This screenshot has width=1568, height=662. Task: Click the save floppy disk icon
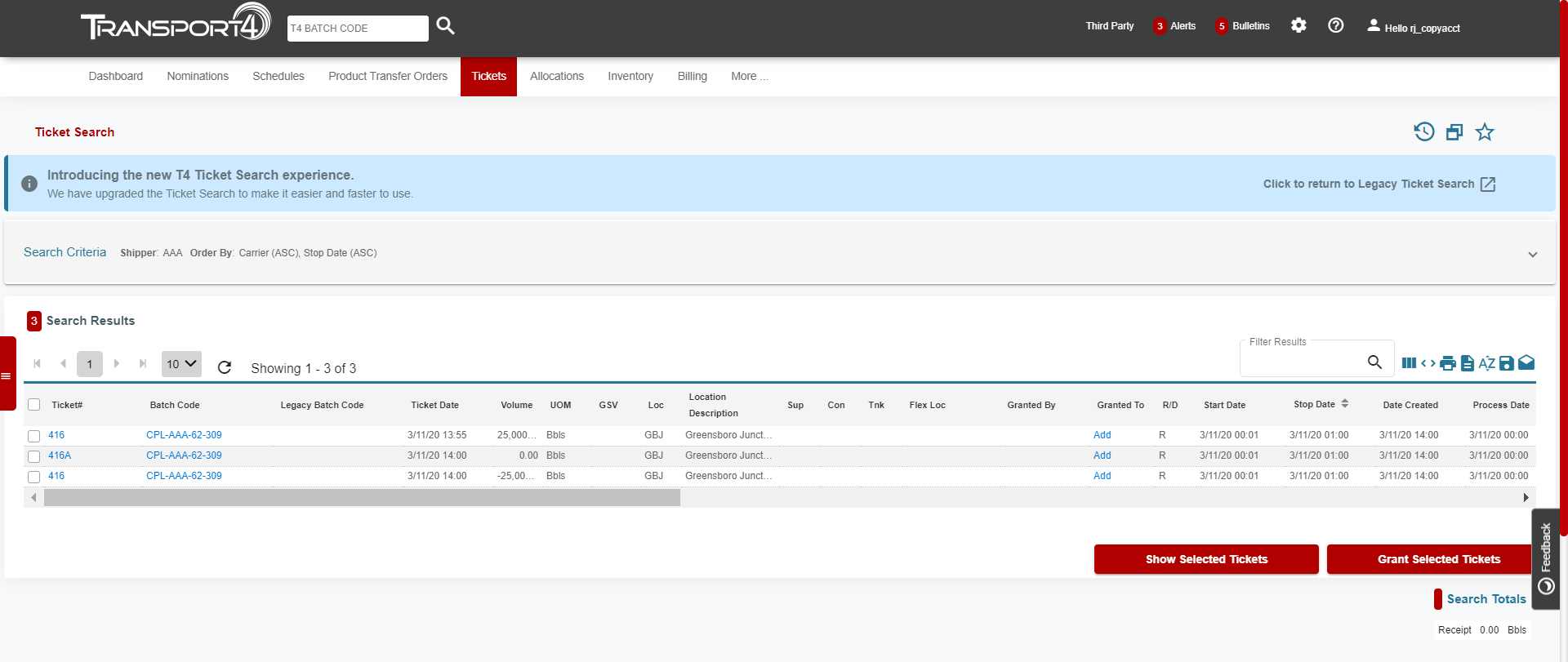pos(1507,363)
